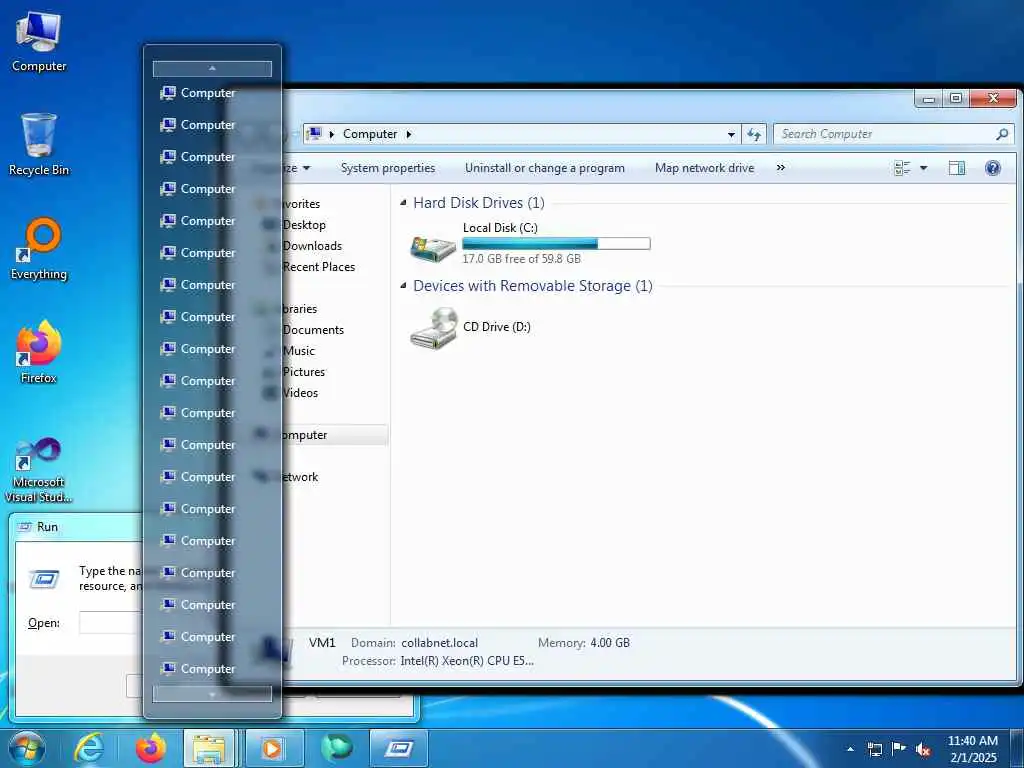The image size is (1024, 768).
Task: Select the CD Drive (D:) icon
Action: pyautogui.click(x=433, y=328)
